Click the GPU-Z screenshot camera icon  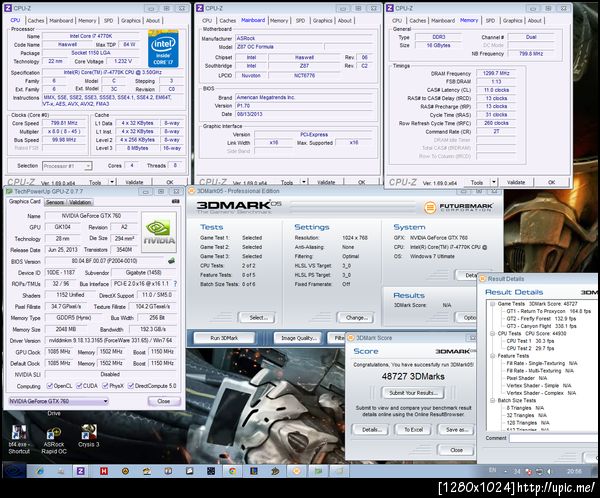(176, 201)
